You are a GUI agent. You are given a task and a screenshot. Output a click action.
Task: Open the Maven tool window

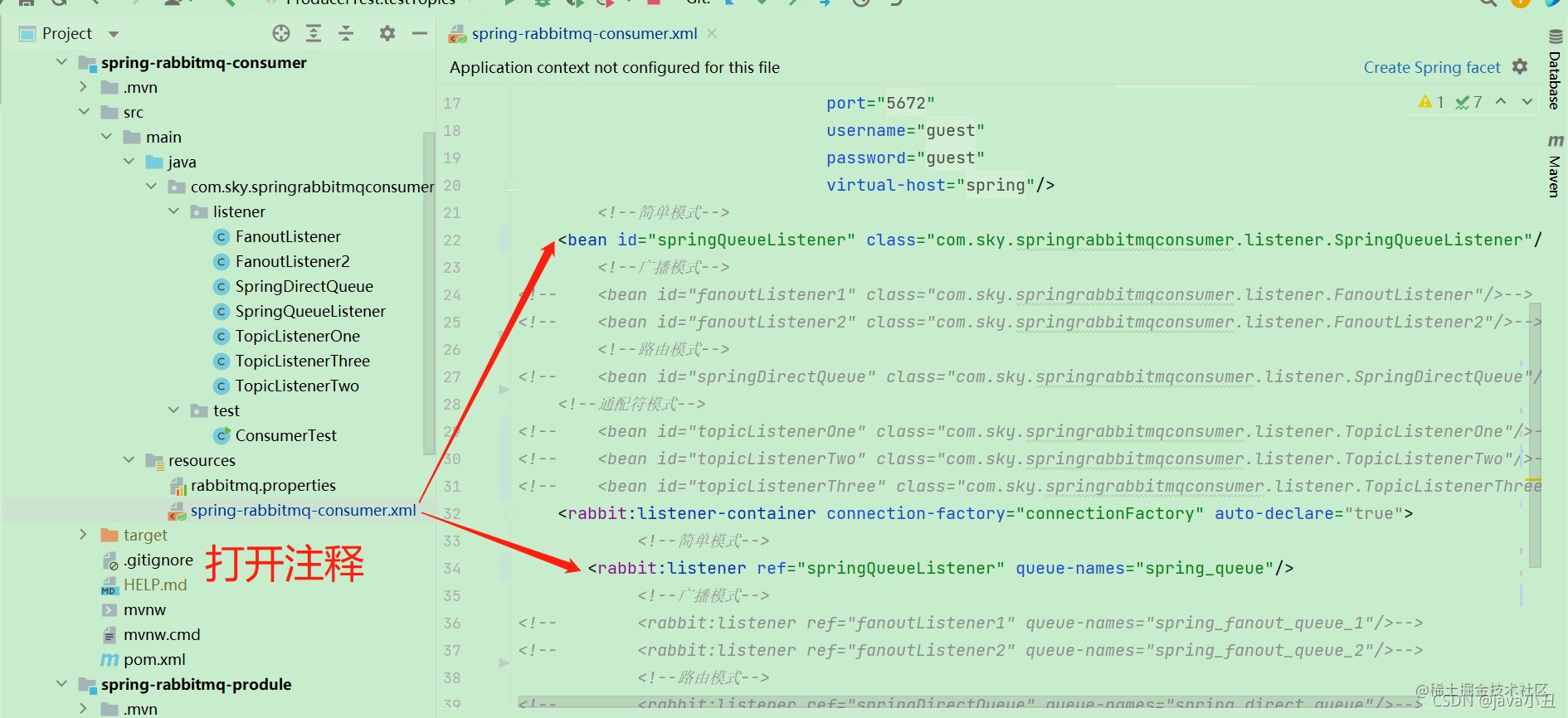pos(1555,165)
